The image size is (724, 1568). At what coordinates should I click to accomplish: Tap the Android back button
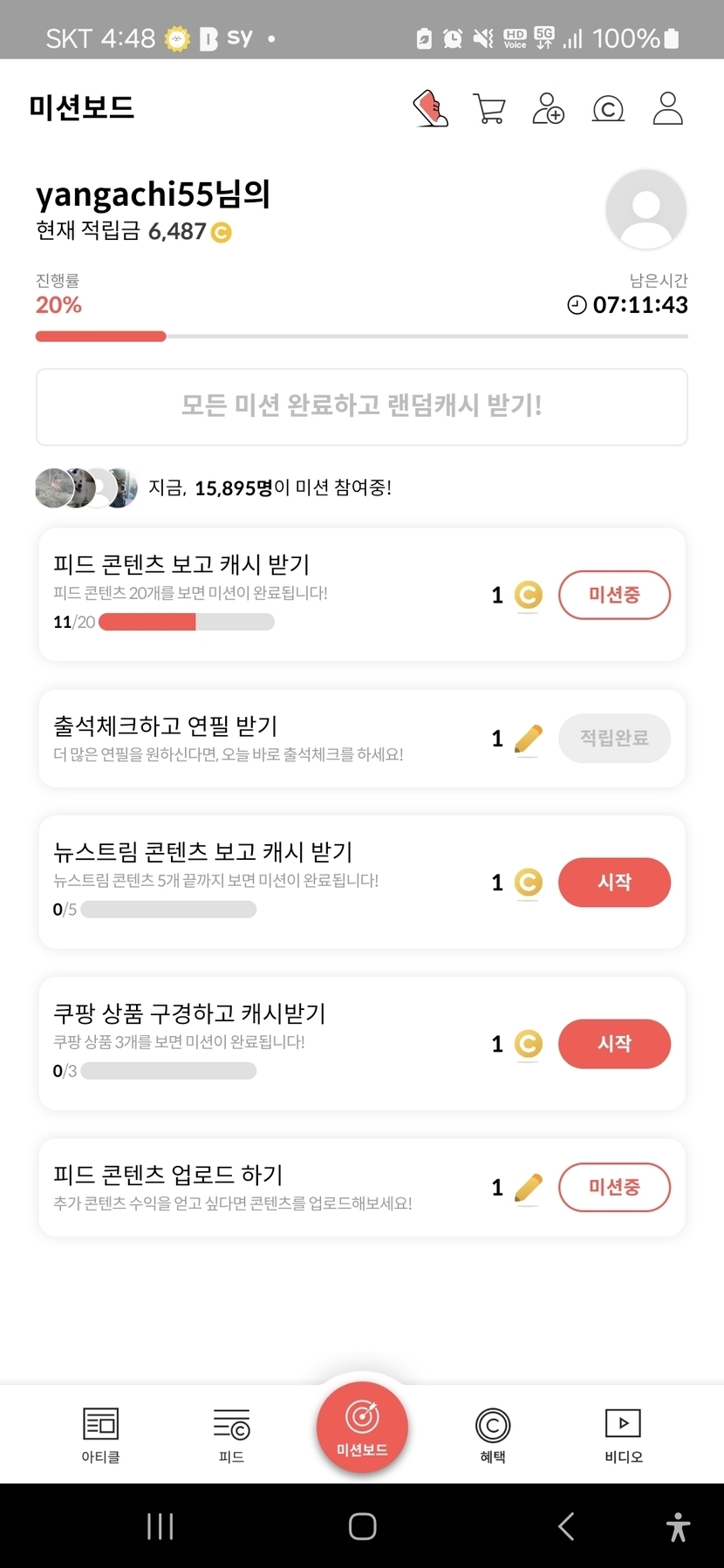566,1526
